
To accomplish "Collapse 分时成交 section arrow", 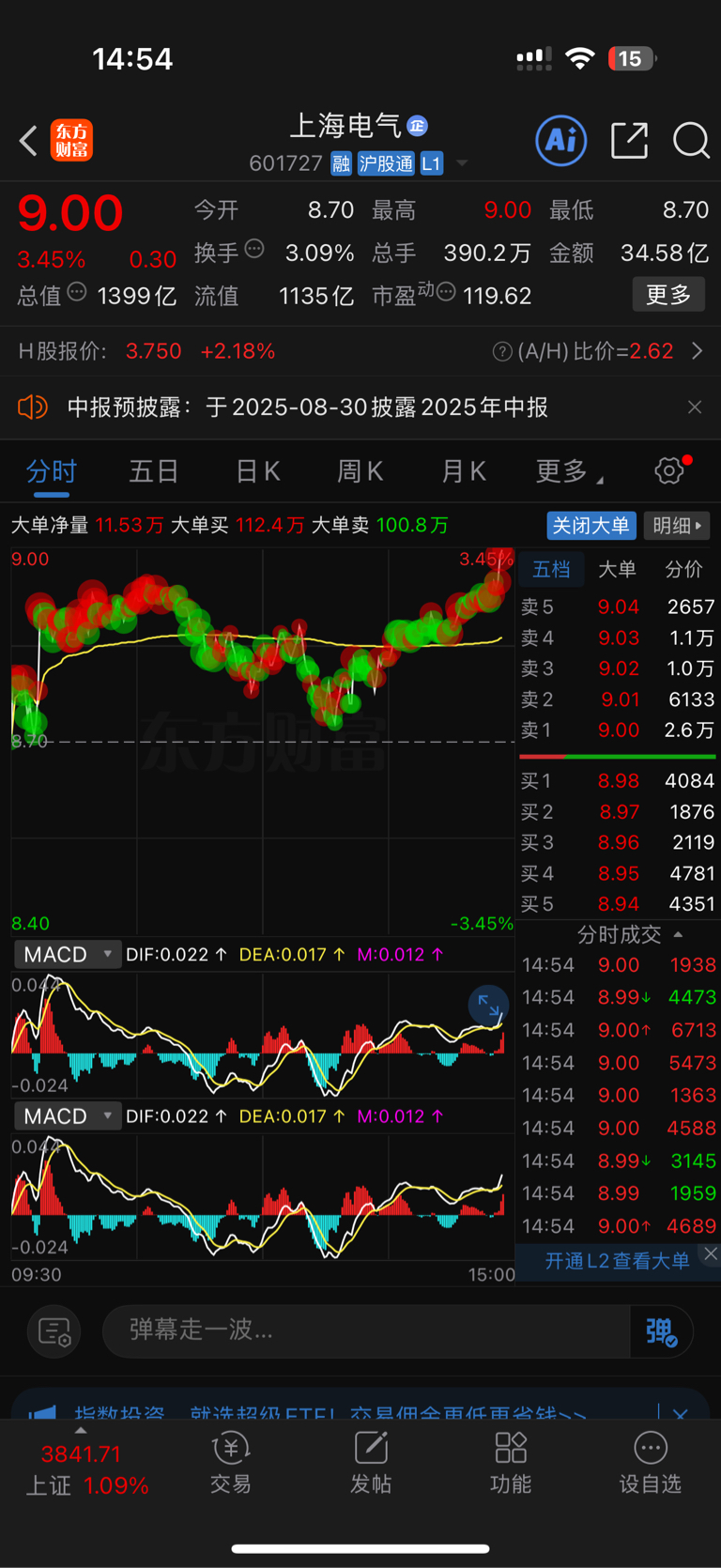I will tap(678, 934).
